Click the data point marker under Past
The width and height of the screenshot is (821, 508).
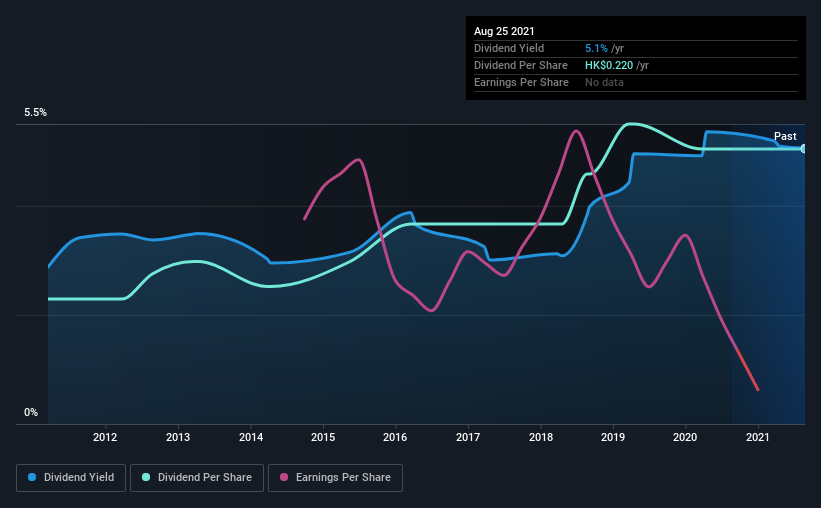click(x=804, y=149)
